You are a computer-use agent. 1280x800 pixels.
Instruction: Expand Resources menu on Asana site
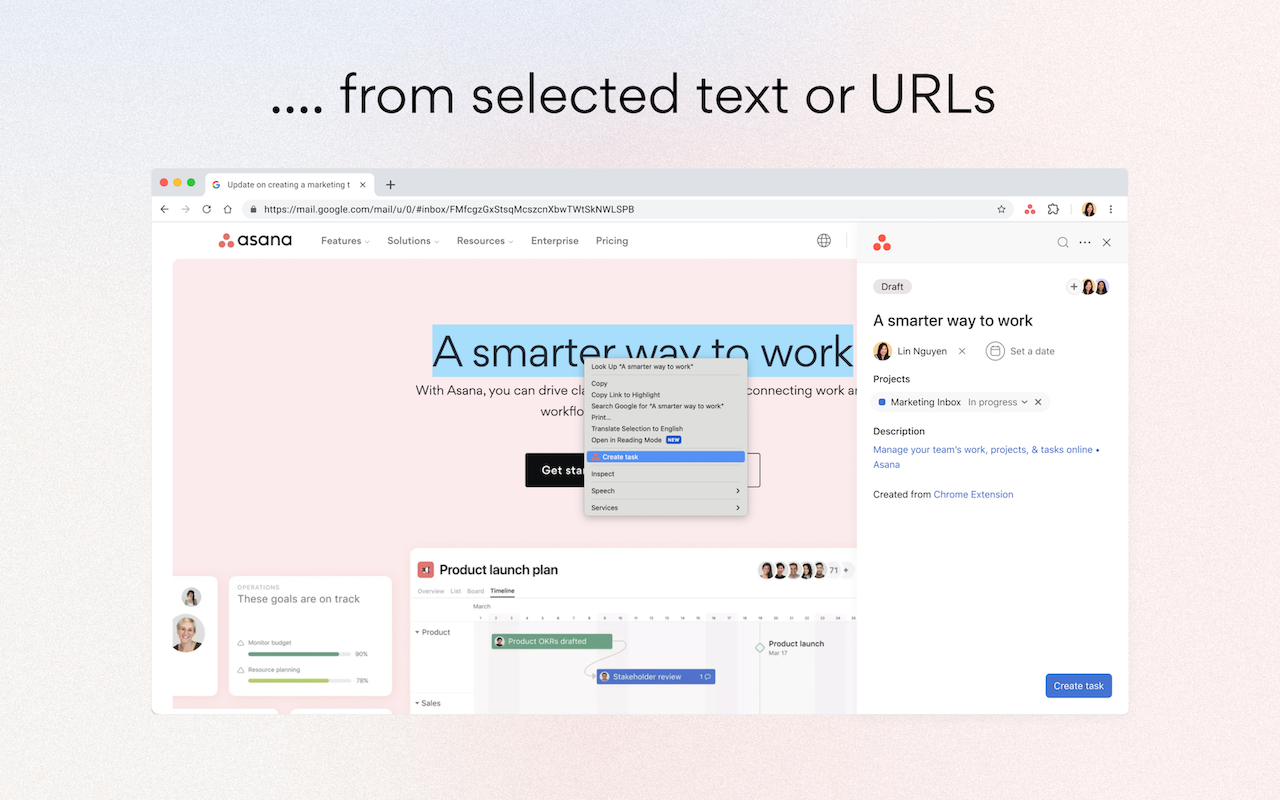coord(485,241)
